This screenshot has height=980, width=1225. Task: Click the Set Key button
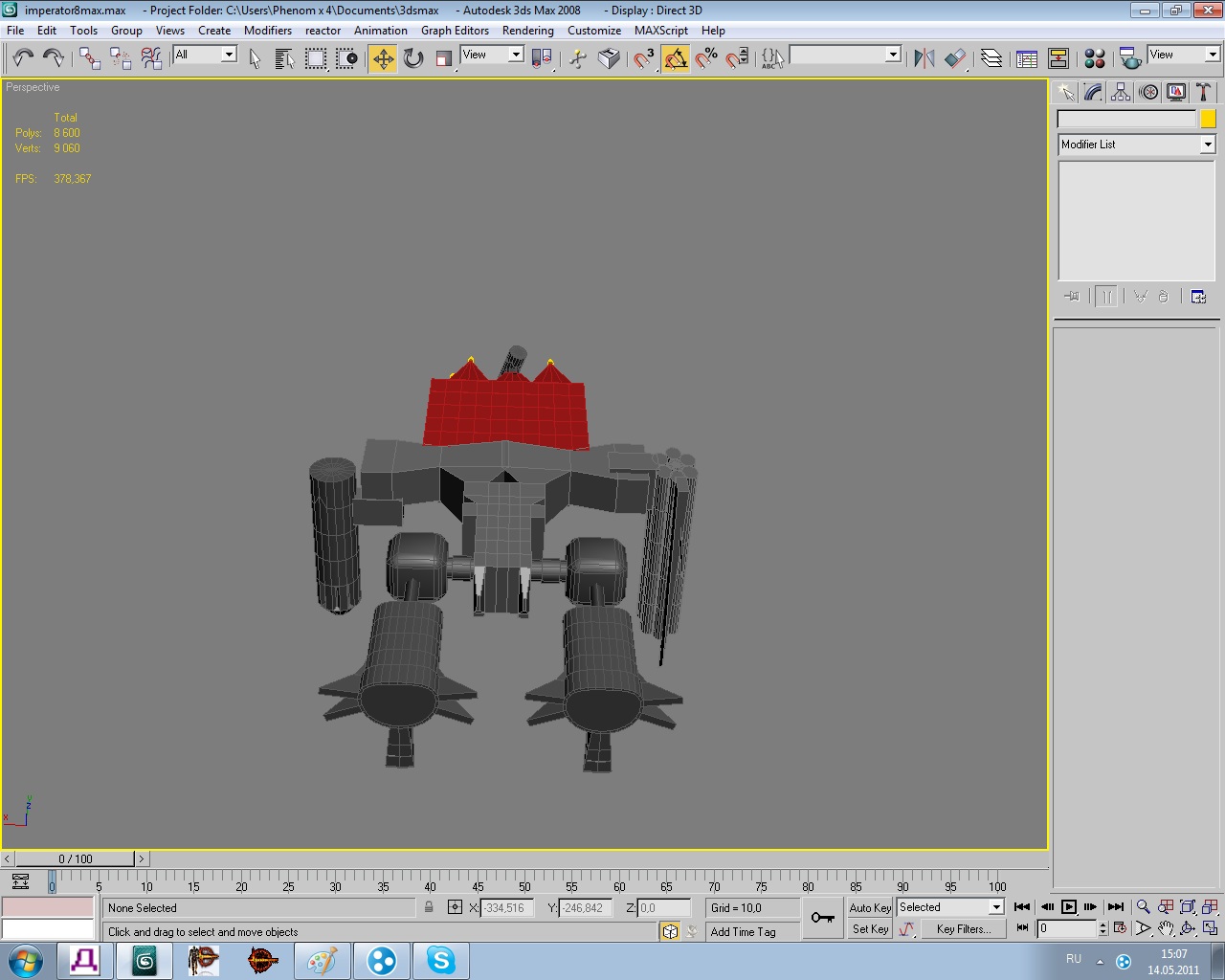[870, 929]
